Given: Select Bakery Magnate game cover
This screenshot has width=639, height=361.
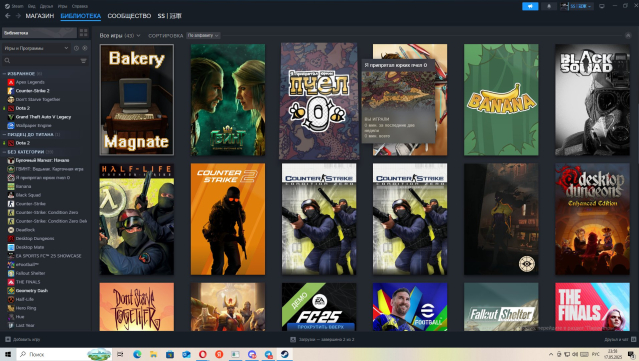Looking at the screenshot, I should 137,100.
